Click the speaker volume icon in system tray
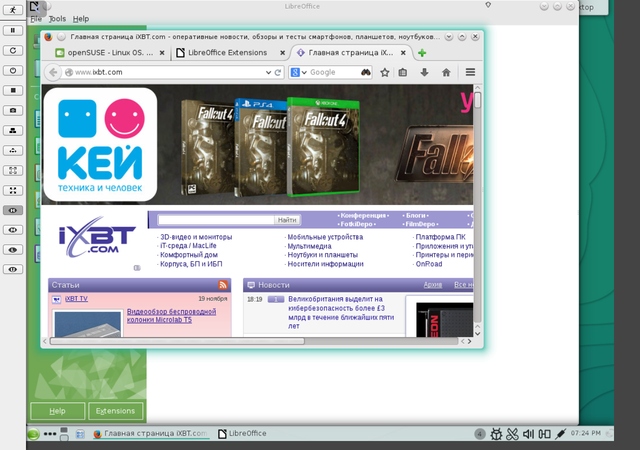This screenshot has width=640, height=450. [528, 434]
